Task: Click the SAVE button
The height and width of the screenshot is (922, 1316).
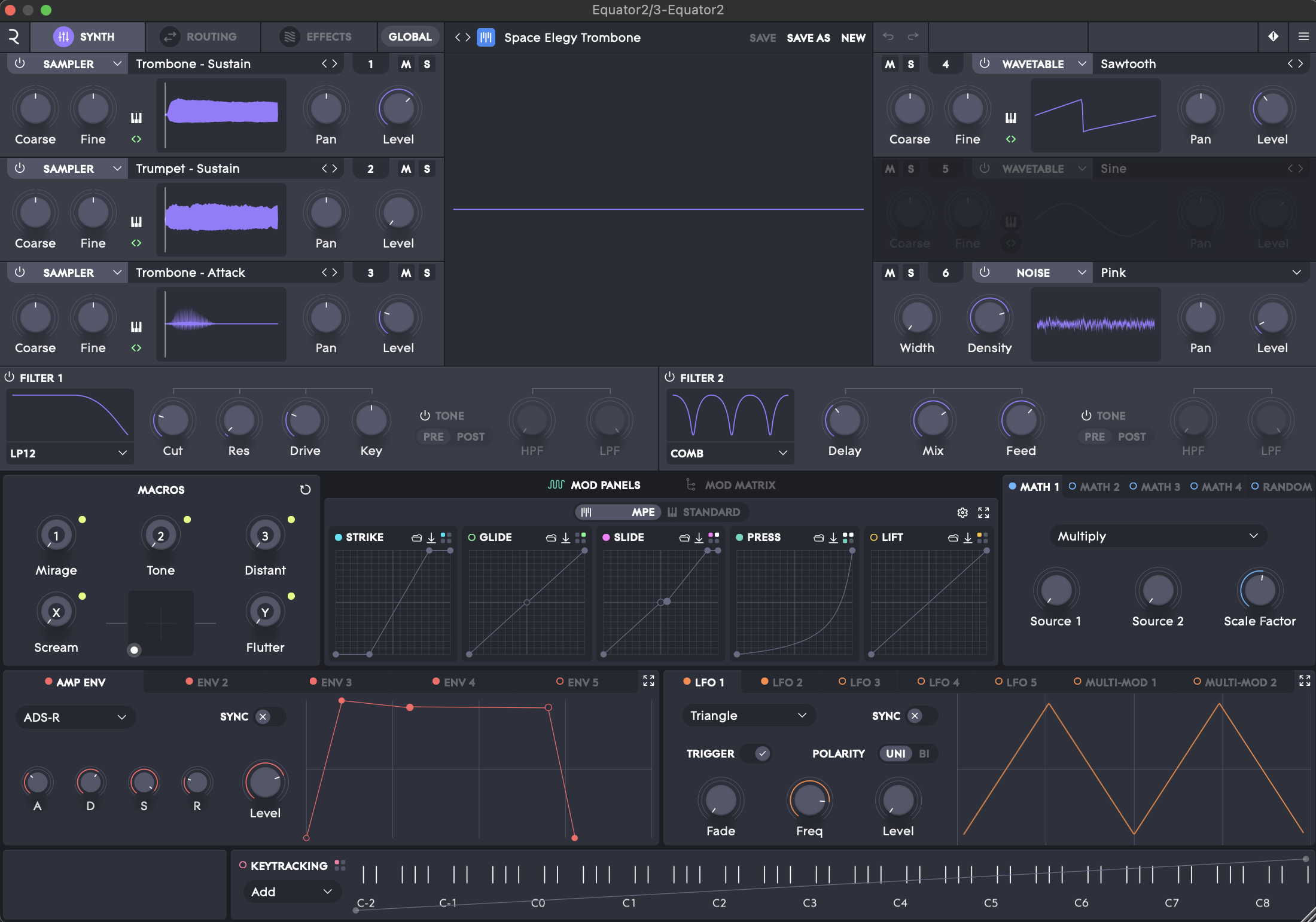Action: [763, 38]
